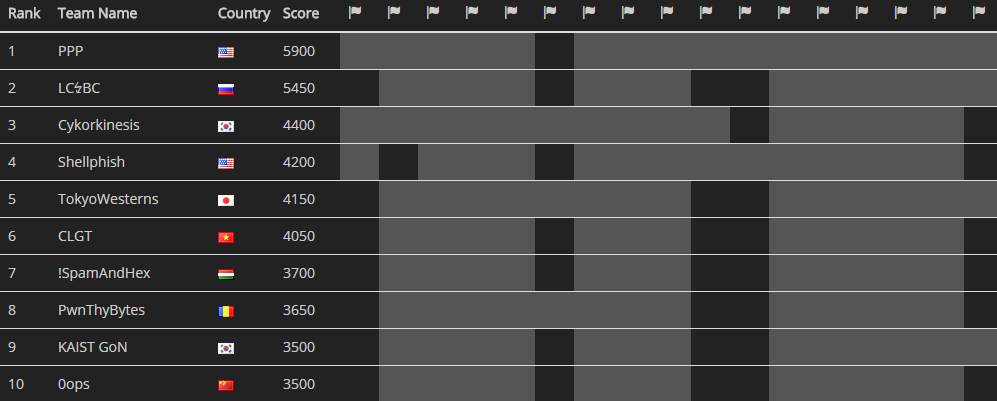The image size is (997, 401).
Task: Click the Team Name column header
Action: 98,14
